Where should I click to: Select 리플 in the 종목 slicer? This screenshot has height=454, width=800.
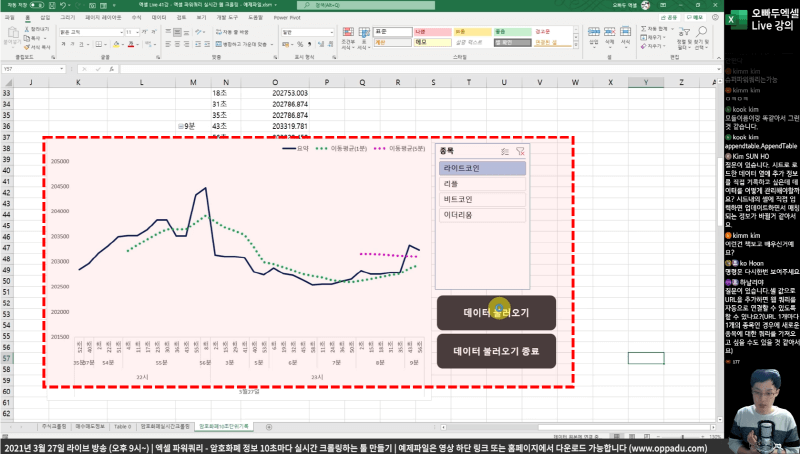[482, 184]
